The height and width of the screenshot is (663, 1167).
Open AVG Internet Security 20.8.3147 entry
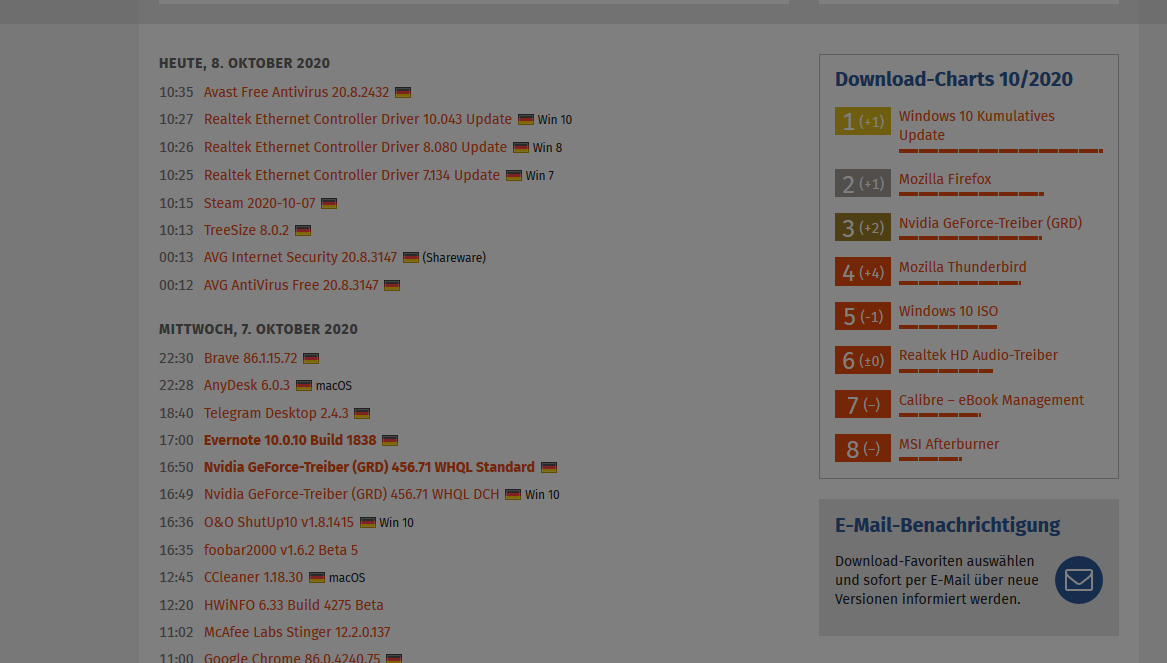300,257
